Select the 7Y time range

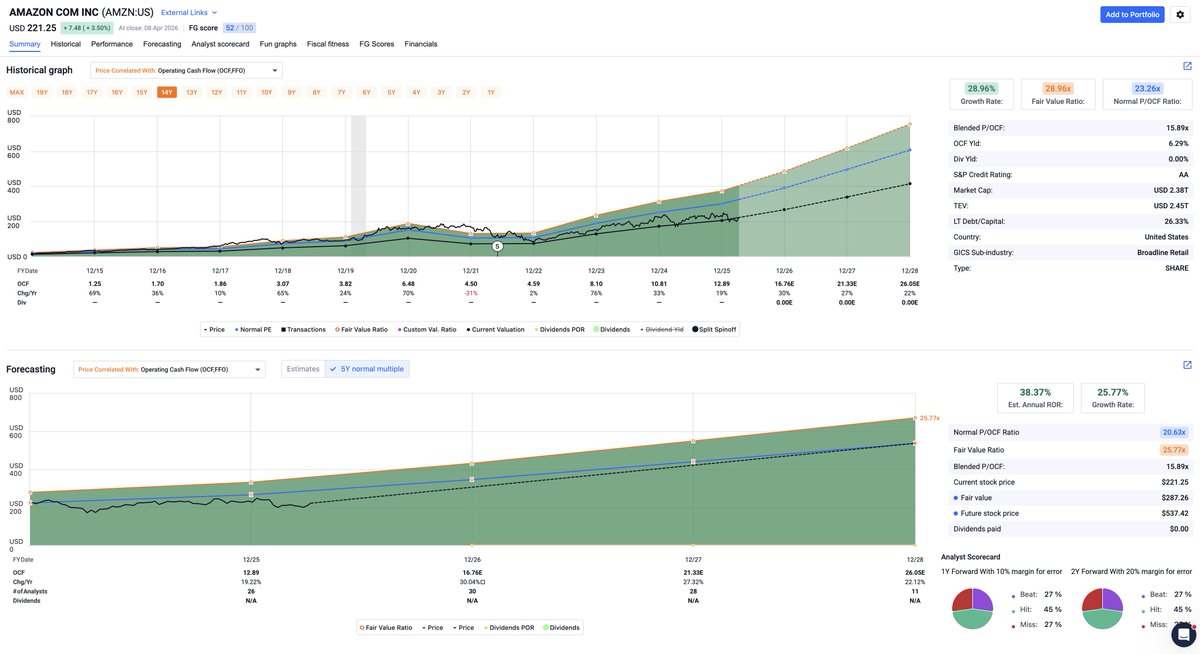coord(341,92)
